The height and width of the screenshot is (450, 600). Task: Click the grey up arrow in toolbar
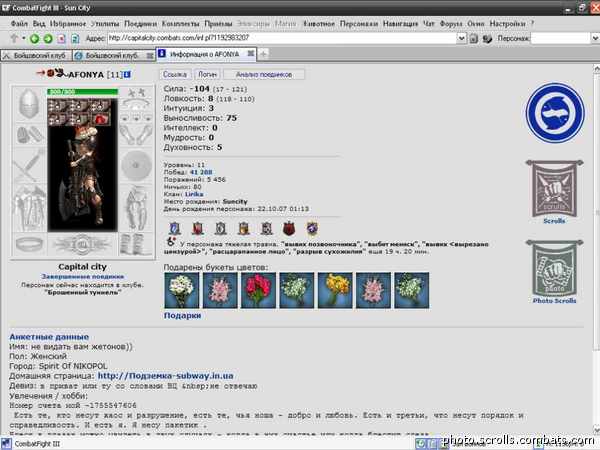coord(14,38)
